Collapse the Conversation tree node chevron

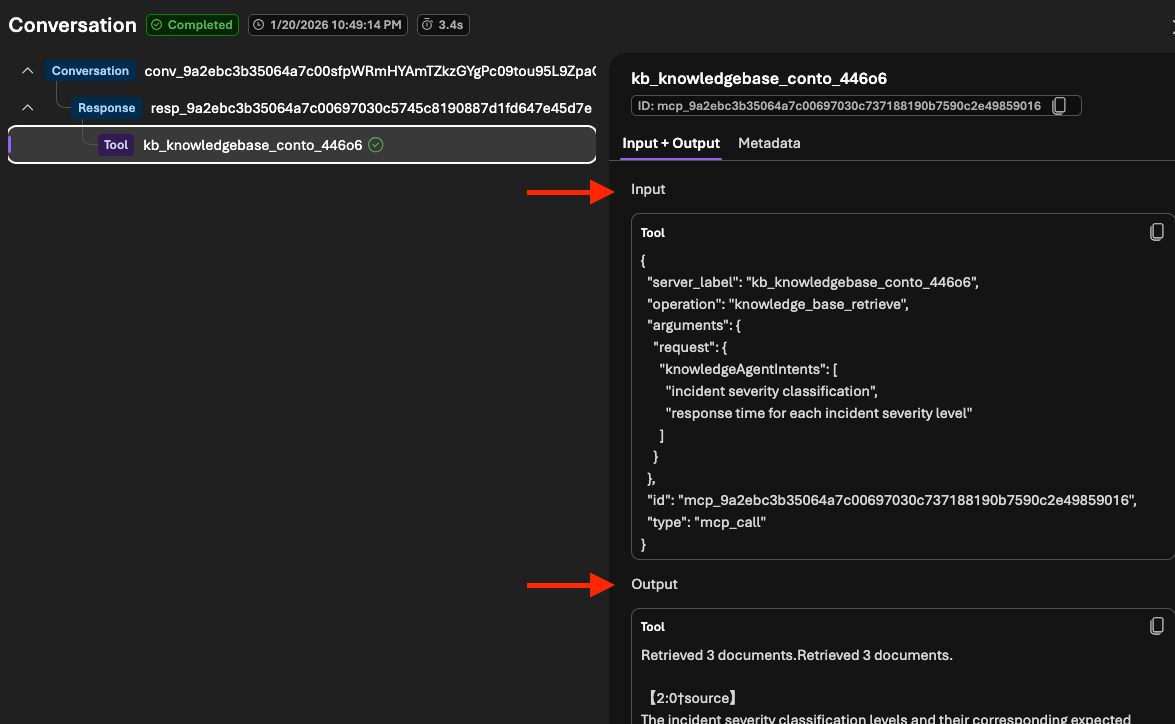27,71
